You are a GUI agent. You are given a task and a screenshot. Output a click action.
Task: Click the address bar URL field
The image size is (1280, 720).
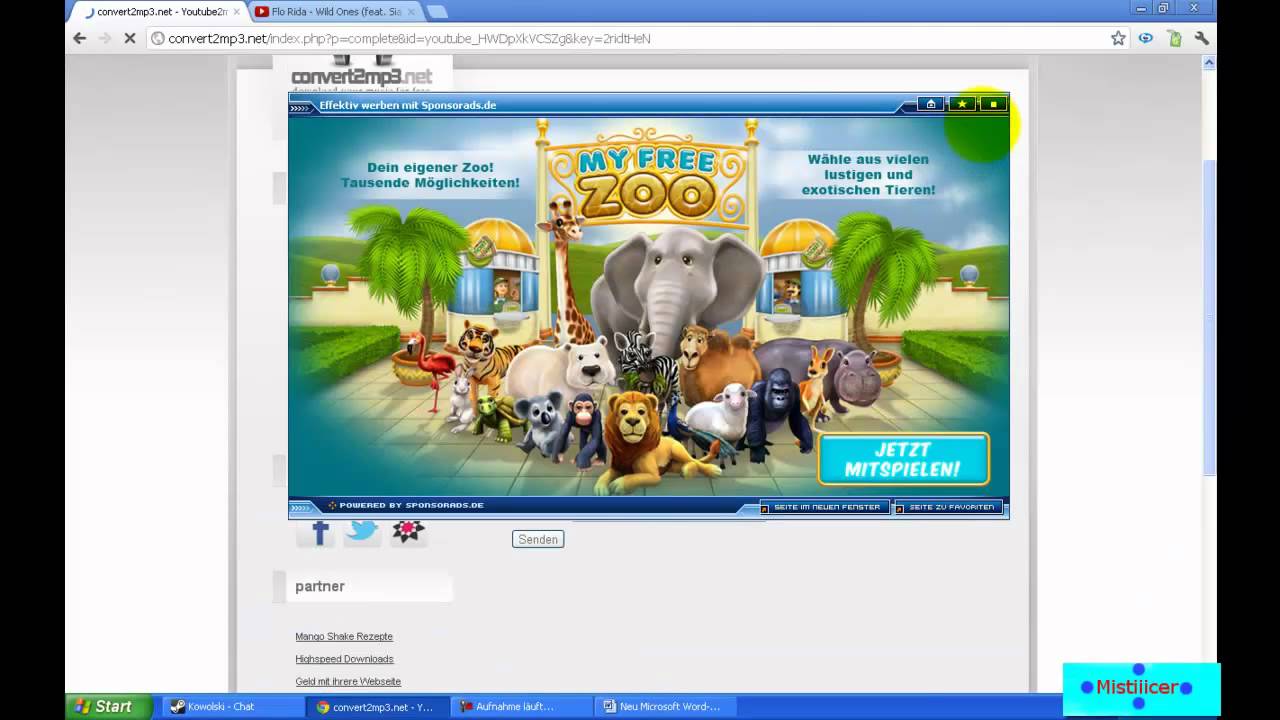click(630, 38)
